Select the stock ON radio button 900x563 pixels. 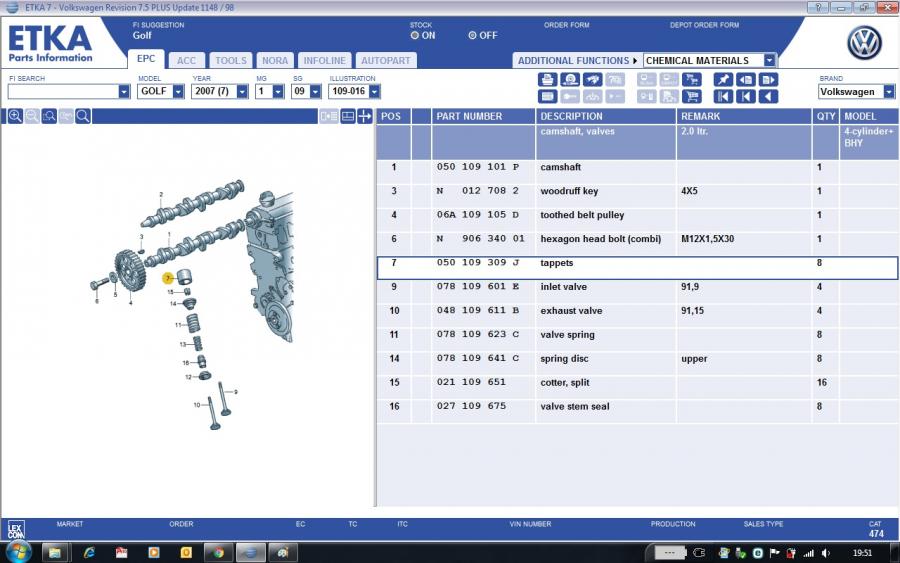(x=415, y=35)
